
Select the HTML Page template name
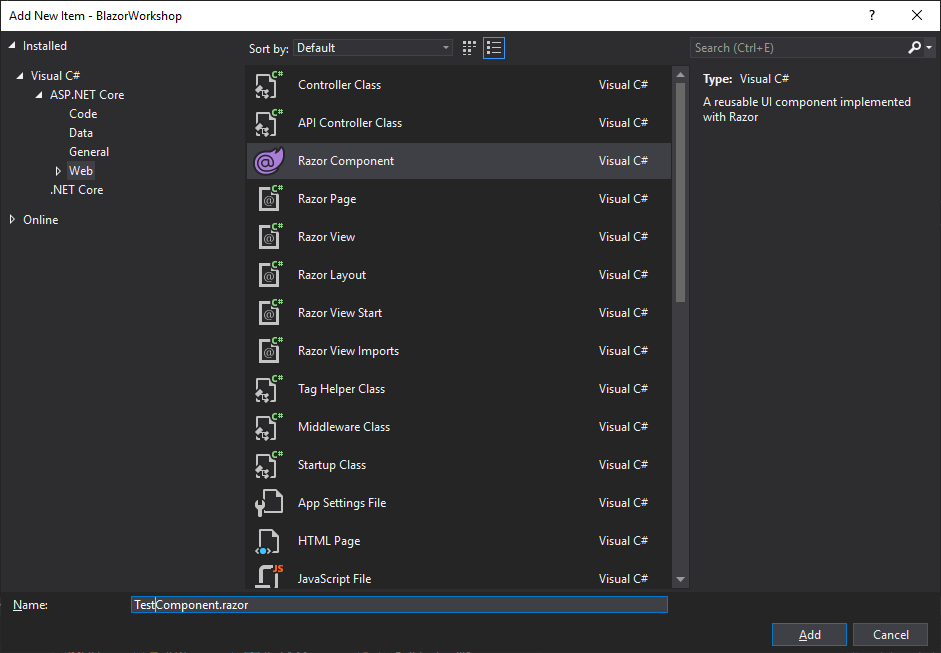[x=329, y=541]
